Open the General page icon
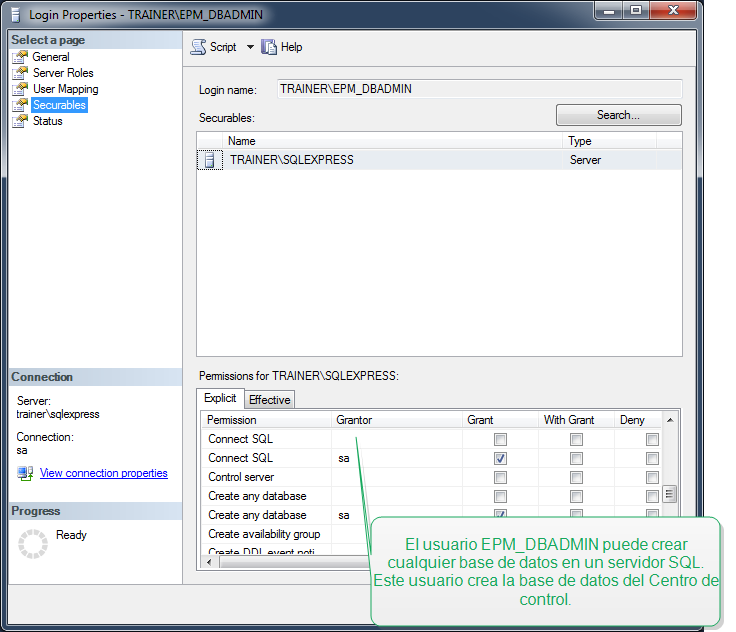 point(20,57)
